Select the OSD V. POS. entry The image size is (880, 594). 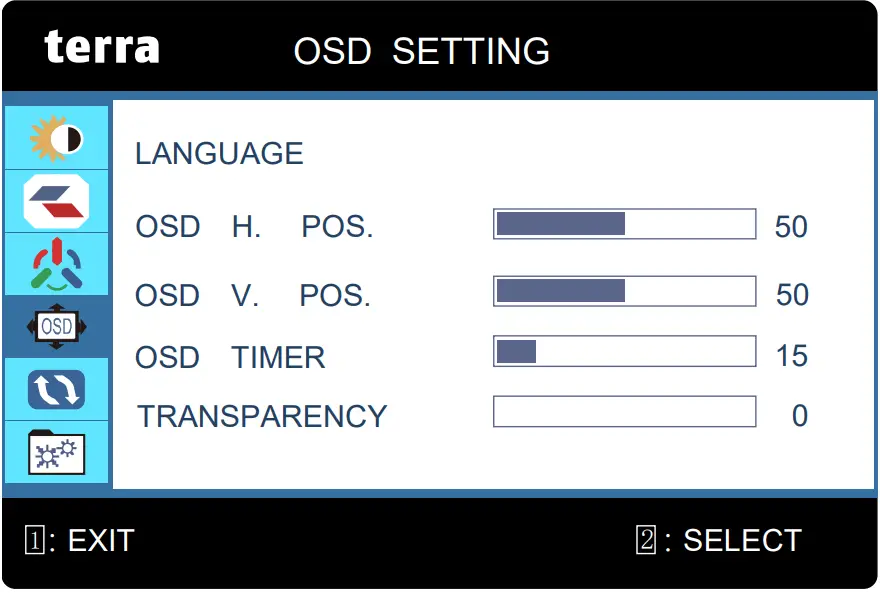point(253,296)
